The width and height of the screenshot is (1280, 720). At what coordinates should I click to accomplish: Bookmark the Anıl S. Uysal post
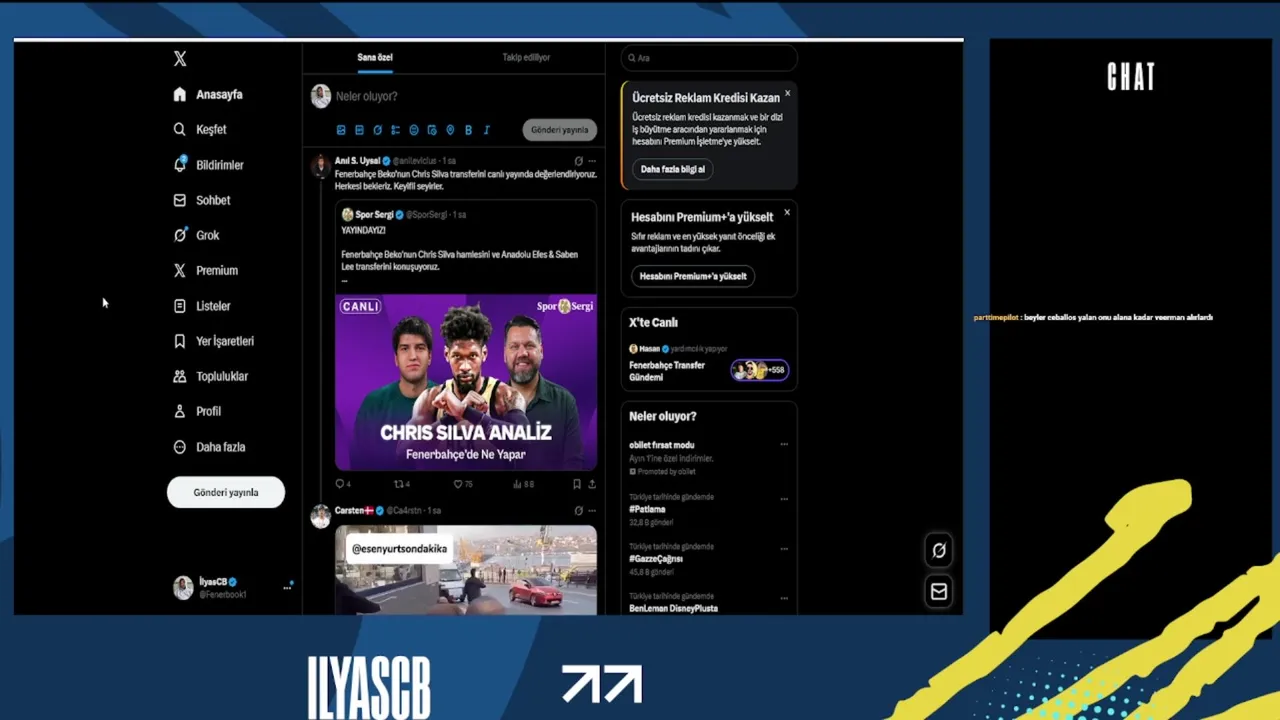[577, 484]
